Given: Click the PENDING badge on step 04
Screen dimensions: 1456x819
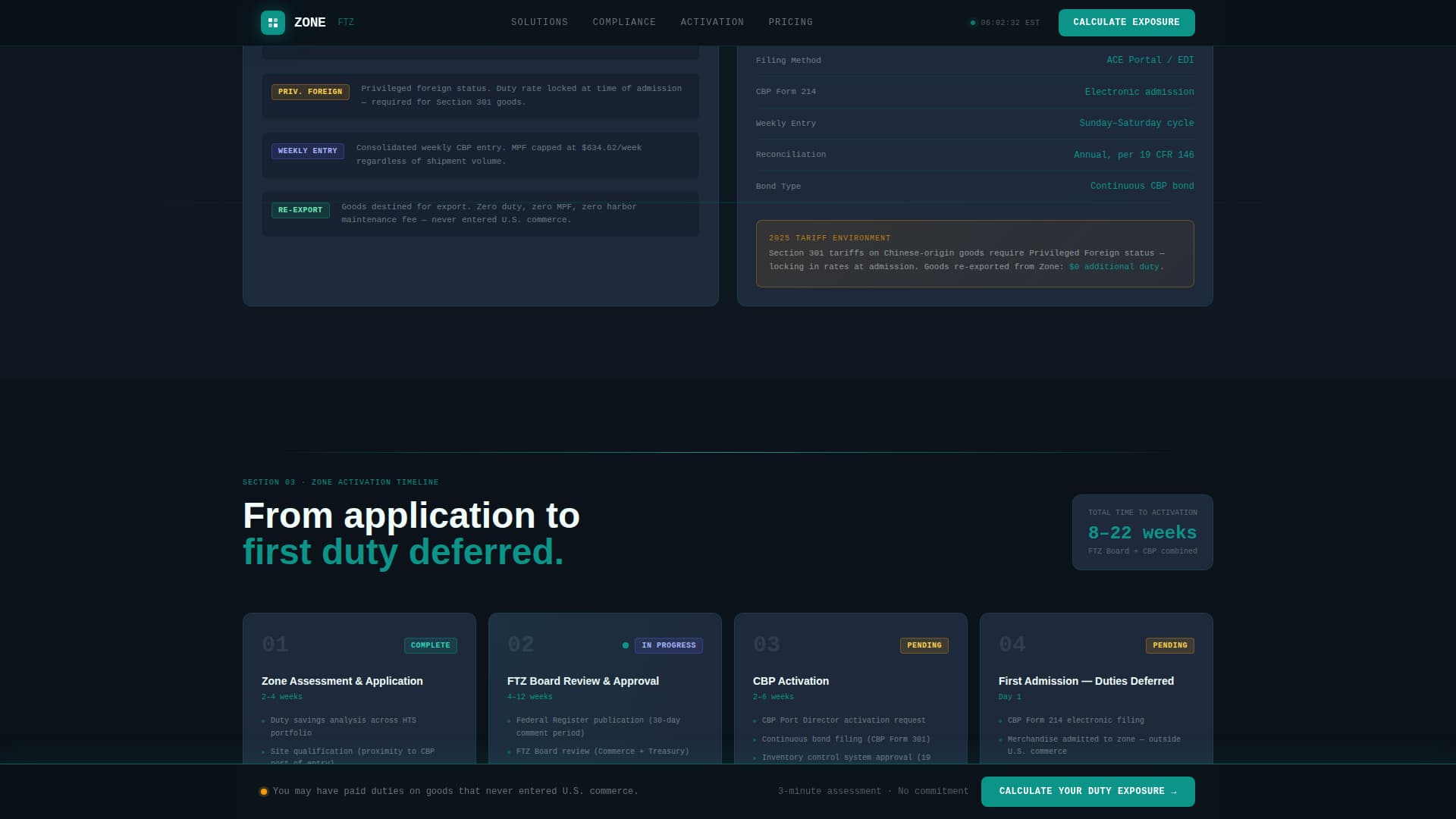Looking at the screenshot, I should coord(1169,645).
